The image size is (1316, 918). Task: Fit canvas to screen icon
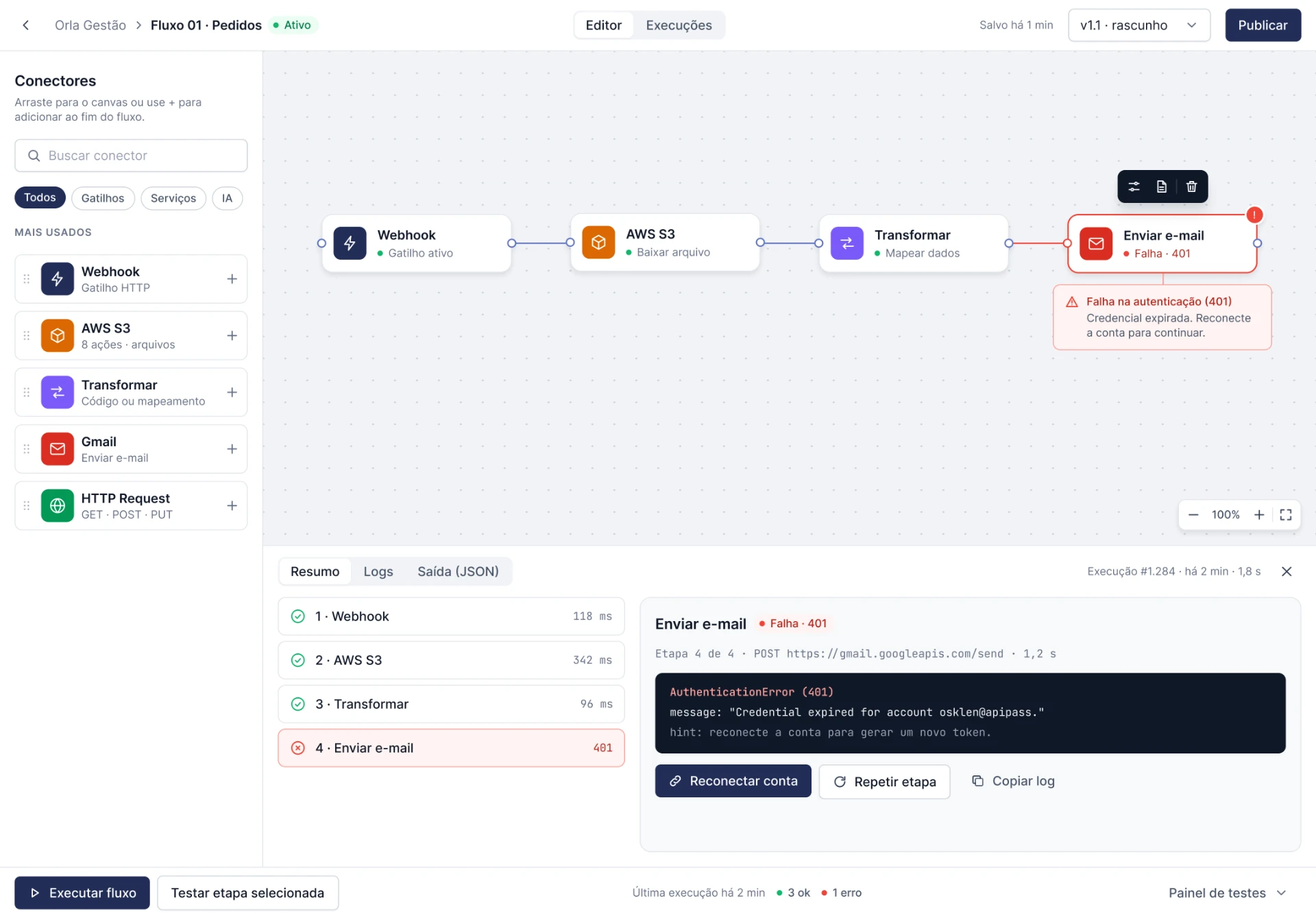pyautogui.click(x=1286, y=515)
